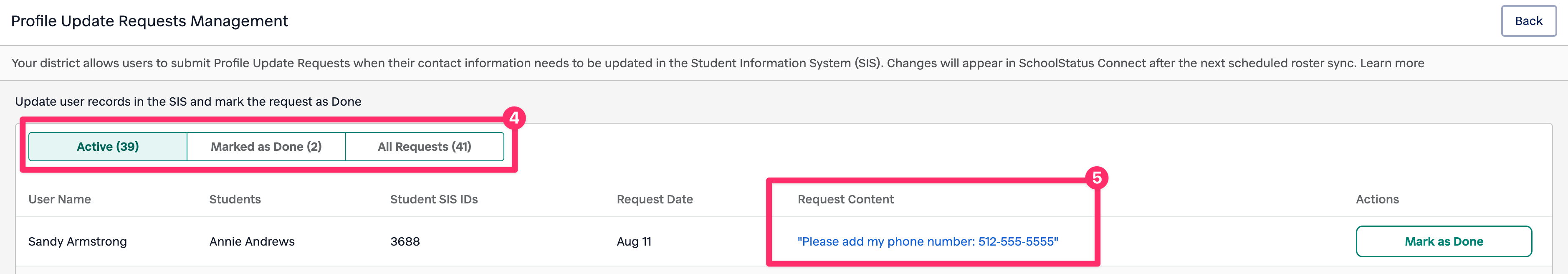The image size is (1568, 274).
Task: Click the Aug 11 request date
Action: [x=634, y=242]
